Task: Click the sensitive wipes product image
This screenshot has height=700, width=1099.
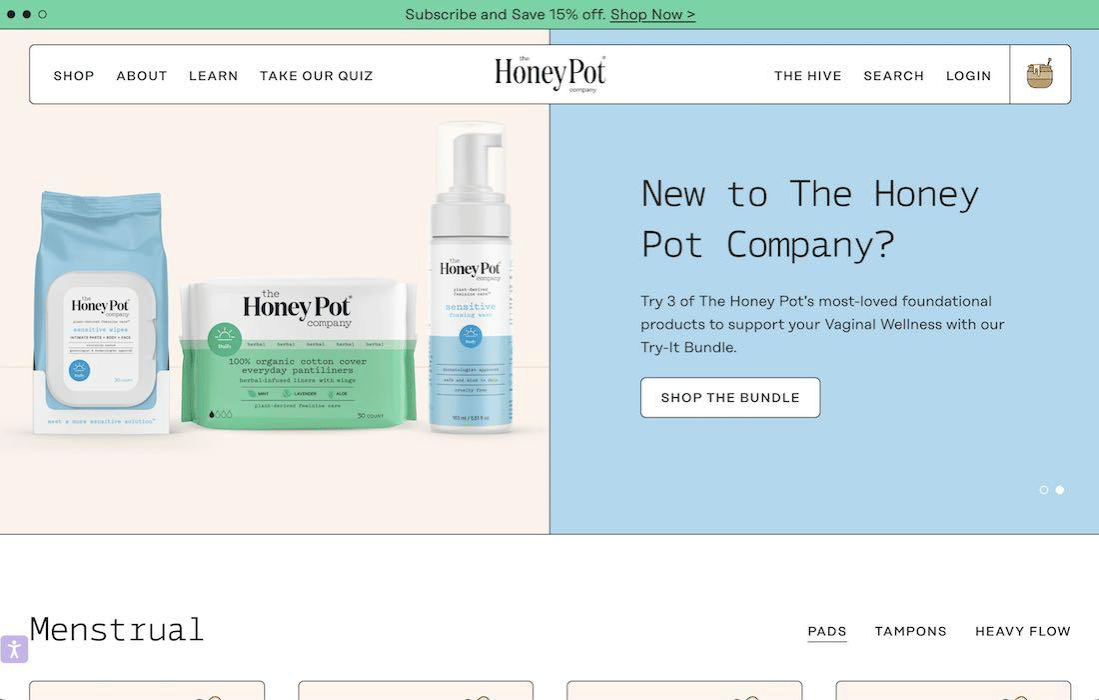Action: pyautogui.click(x=102, y=313)
